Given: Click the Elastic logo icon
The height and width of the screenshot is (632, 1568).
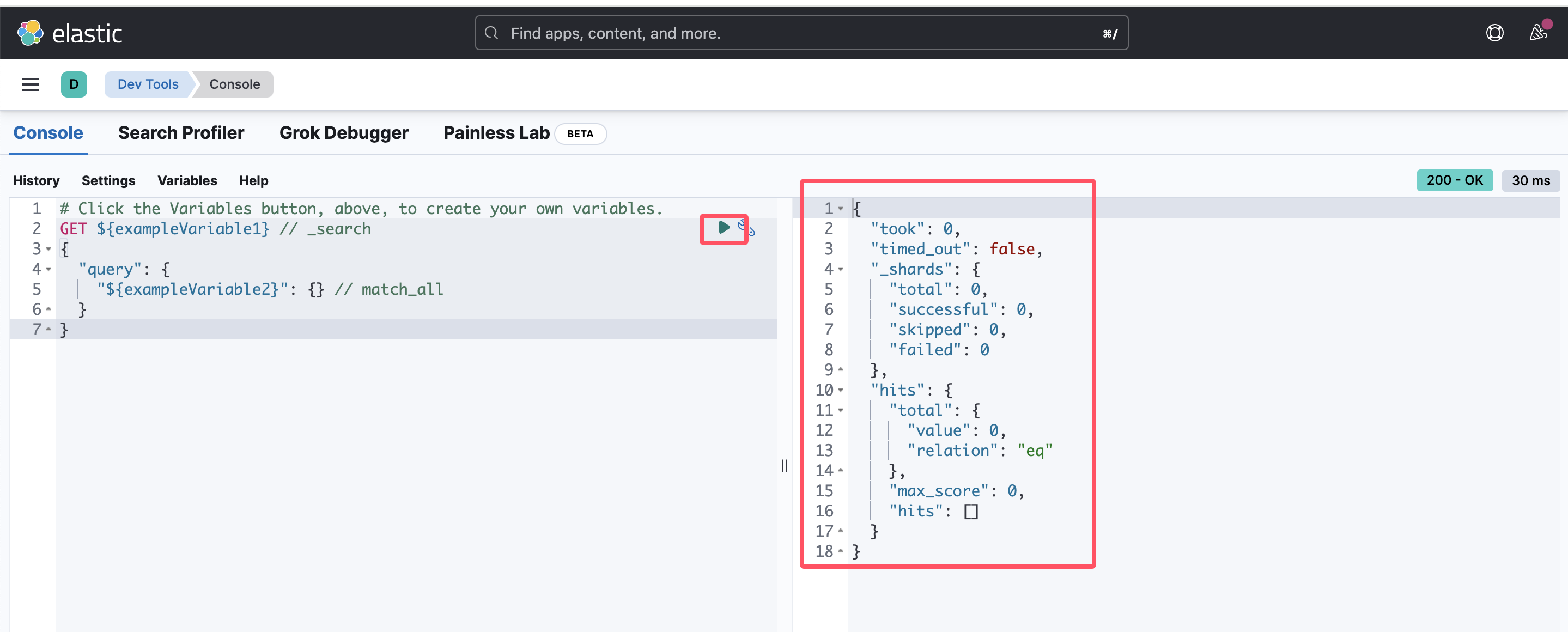Looking at the screenshot, I should click(x=30, y=33).
